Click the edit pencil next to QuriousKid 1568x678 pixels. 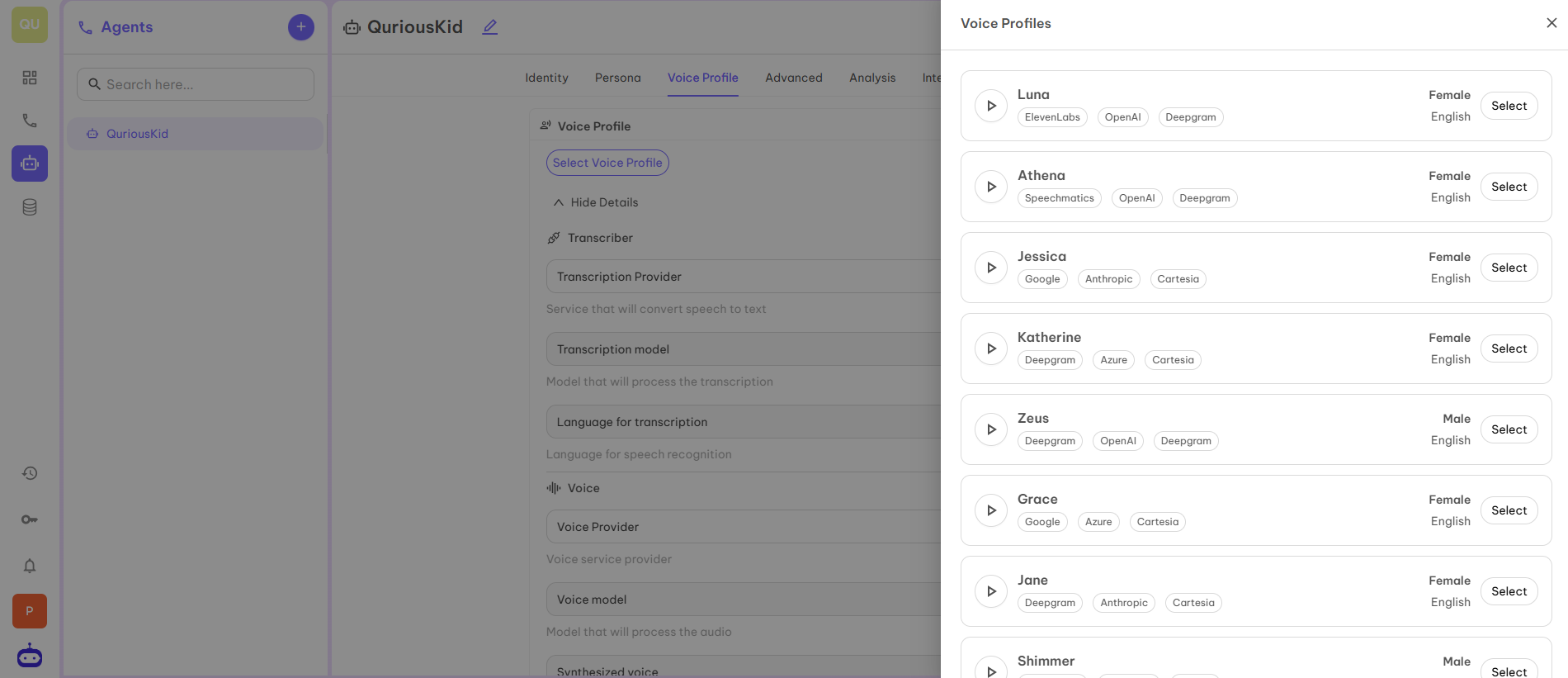[490, 27]
